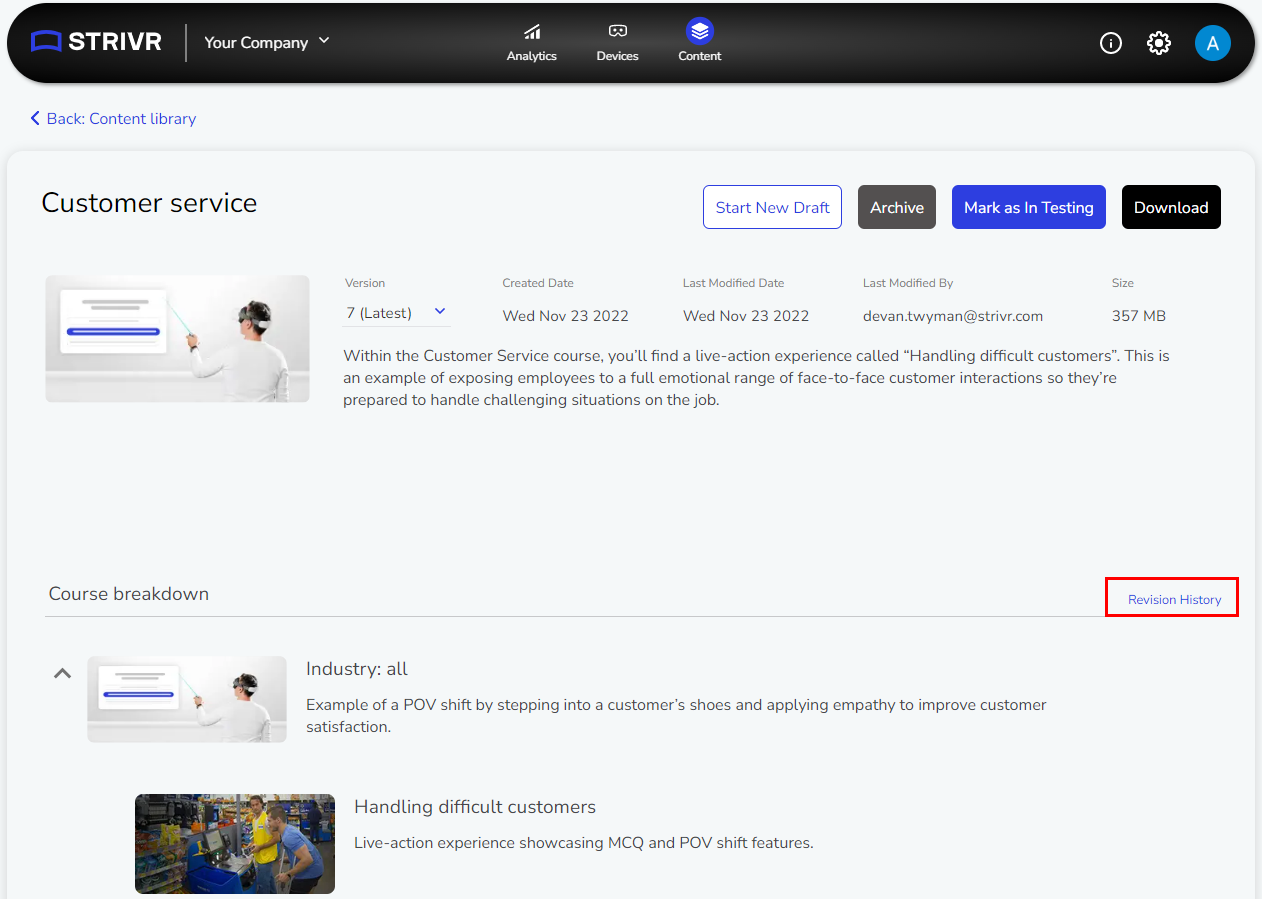The image size is (1262, 899).
Task: Download the course
Action: tap(1171, 207)
